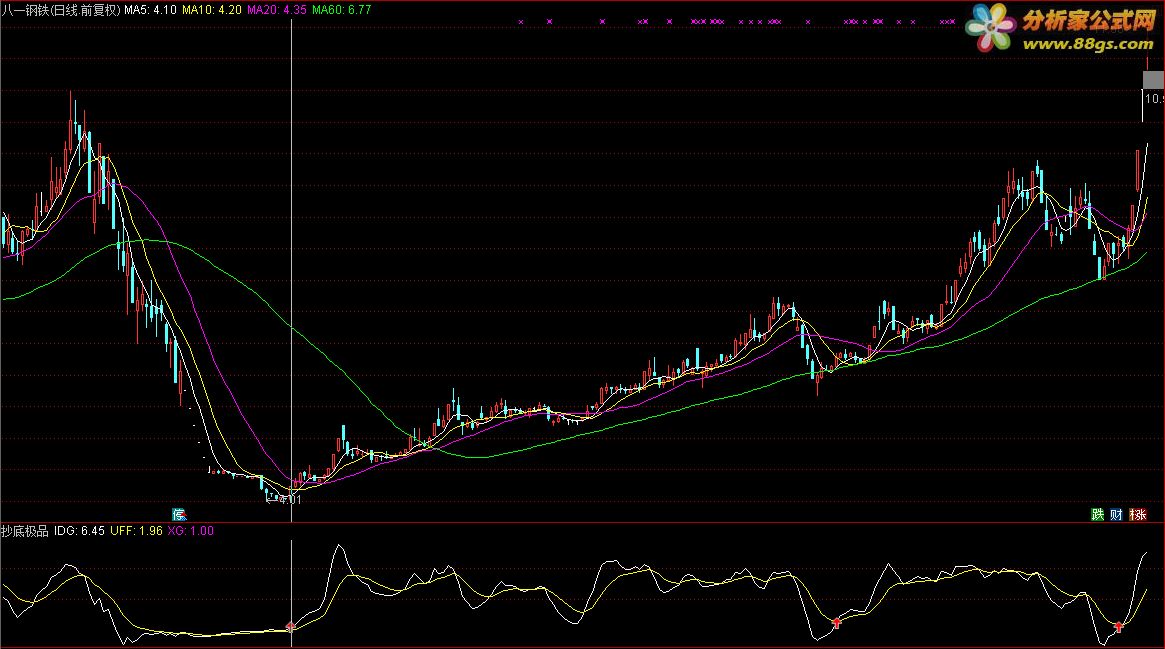Click the XG: 1.00 value label
The image size is (1165, 649).
point(190,531)
